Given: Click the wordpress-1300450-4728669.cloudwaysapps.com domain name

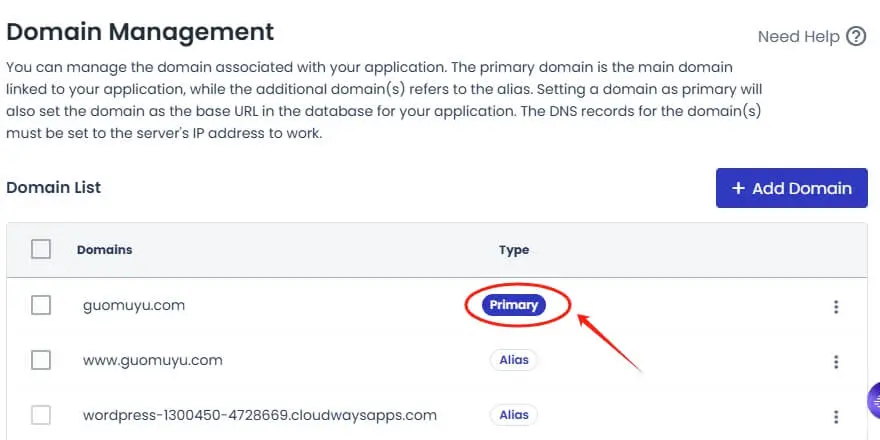Looking at the screenshot, I should pos(260,414).
